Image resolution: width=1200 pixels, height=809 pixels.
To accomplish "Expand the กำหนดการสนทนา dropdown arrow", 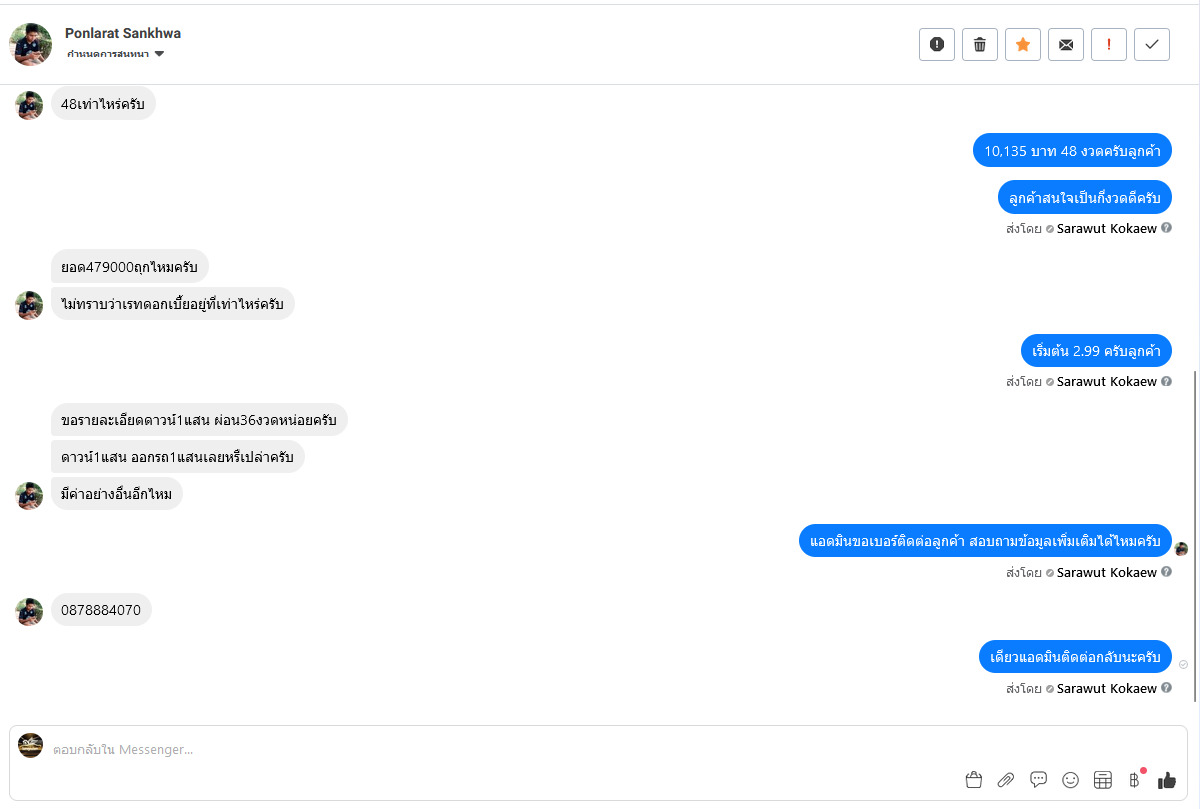I will (x=159, y=54).
